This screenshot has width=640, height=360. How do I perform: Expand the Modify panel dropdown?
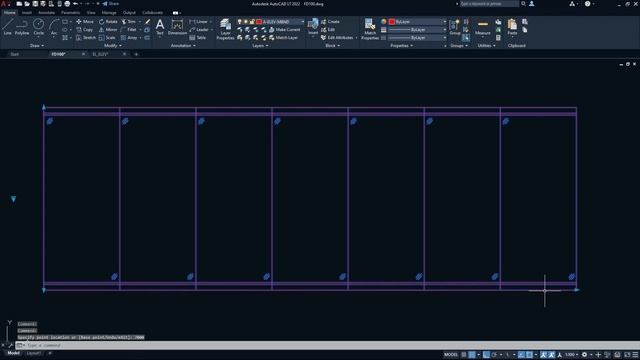point(113,46)
